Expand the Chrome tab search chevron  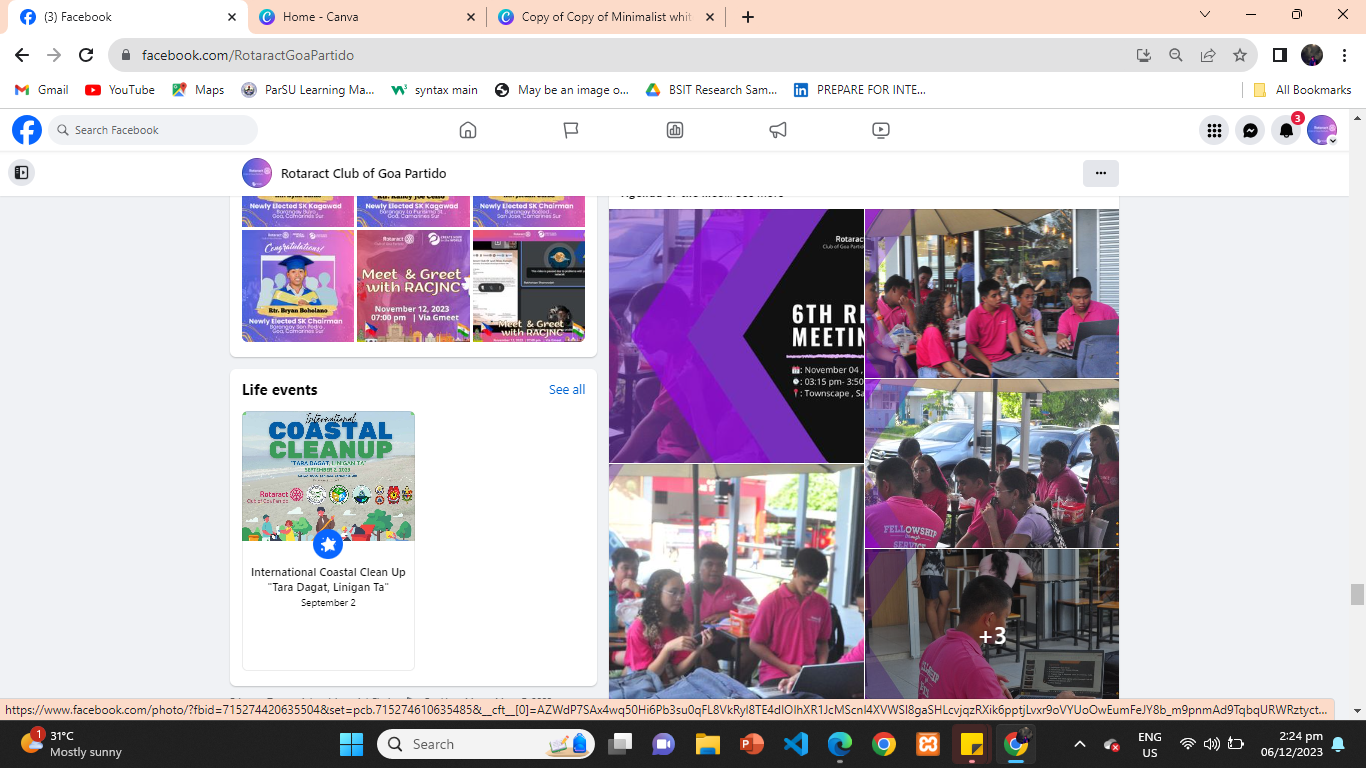[x=1205, y=15]
